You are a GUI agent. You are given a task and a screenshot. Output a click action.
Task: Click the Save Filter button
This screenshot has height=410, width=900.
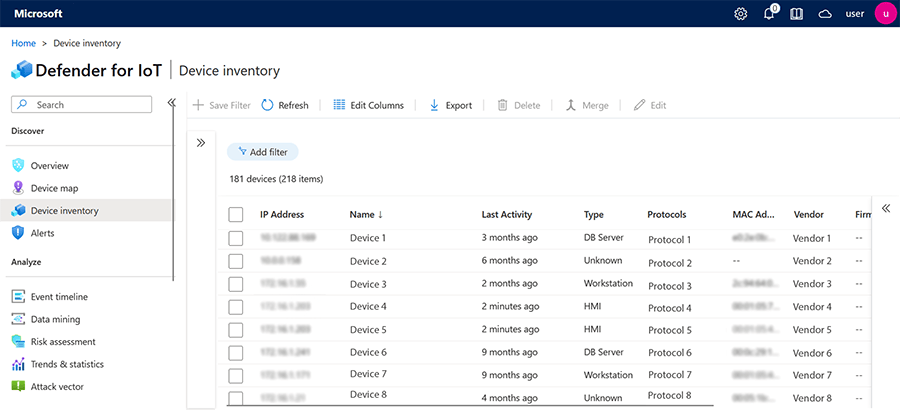[x=222, y=106]
